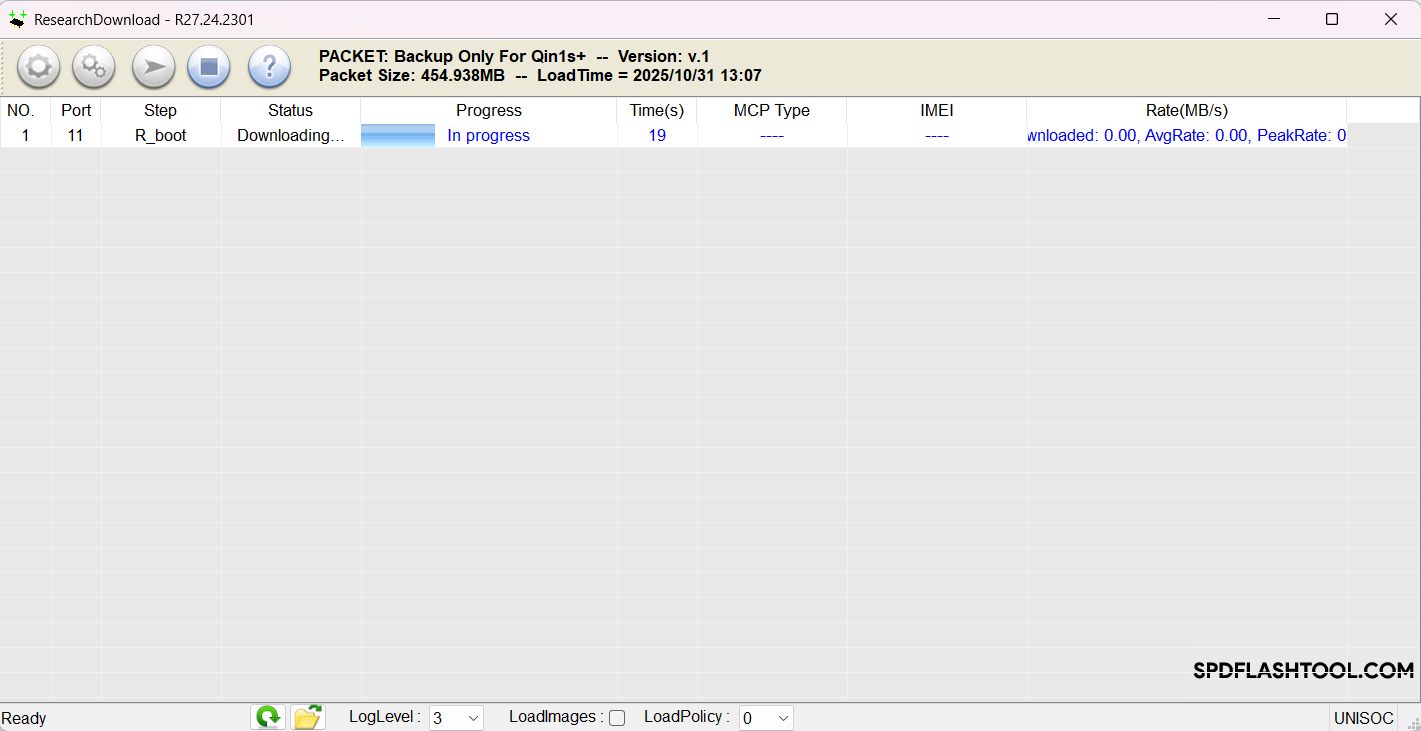Viewport: 1421px width, 731px height.
Task: Open the packet folder icon
Action: 307,716
